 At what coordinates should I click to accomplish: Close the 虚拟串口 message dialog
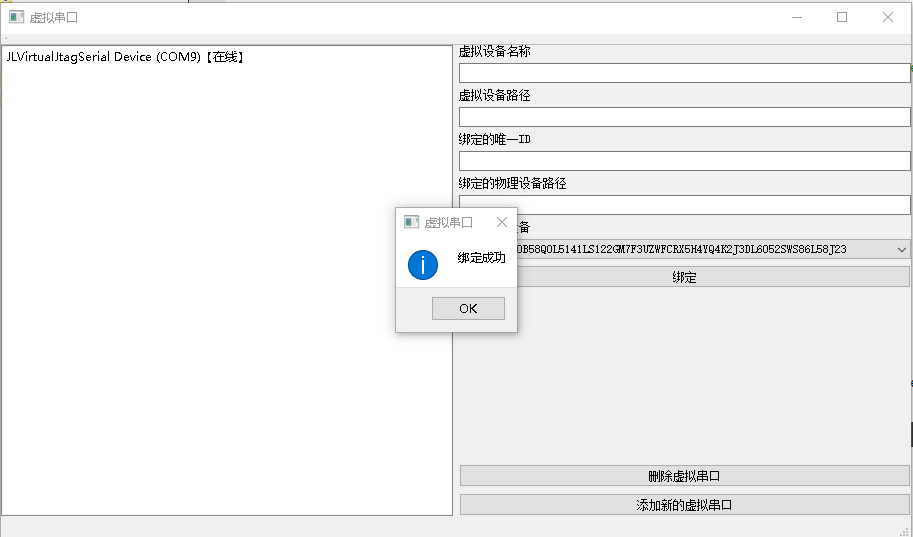pyautogui.click(x=502, y=222)
